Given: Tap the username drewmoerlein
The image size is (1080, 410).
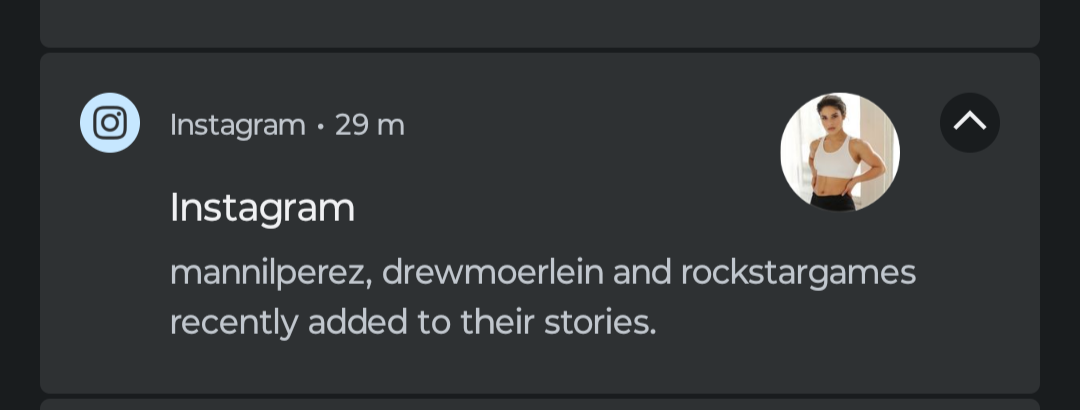Looking at the screenshot, I should click(493, 271).
